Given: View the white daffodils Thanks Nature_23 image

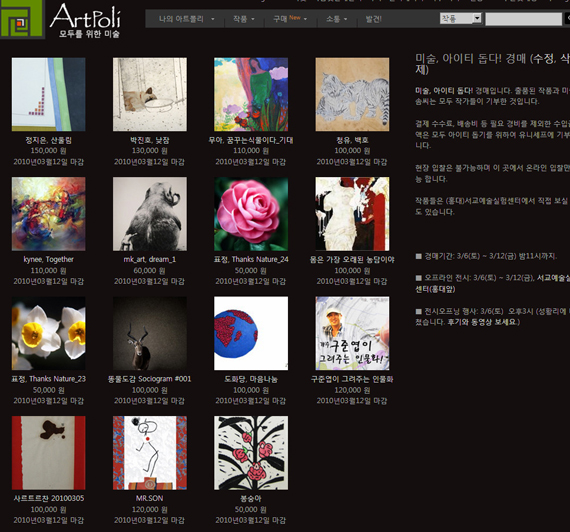Looking at the screenshot, I should [x=48, y=333].
